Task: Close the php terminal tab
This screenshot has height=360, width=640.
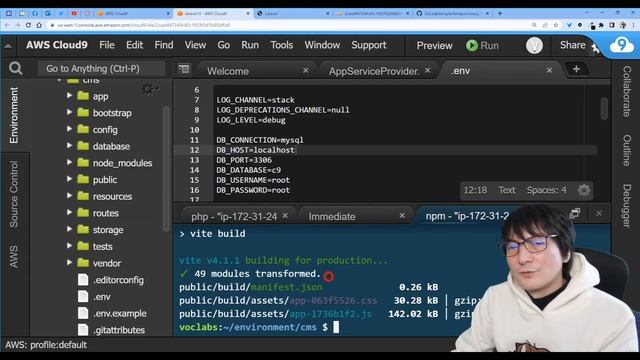Action: pyautogui.click(x=285, y=216)
